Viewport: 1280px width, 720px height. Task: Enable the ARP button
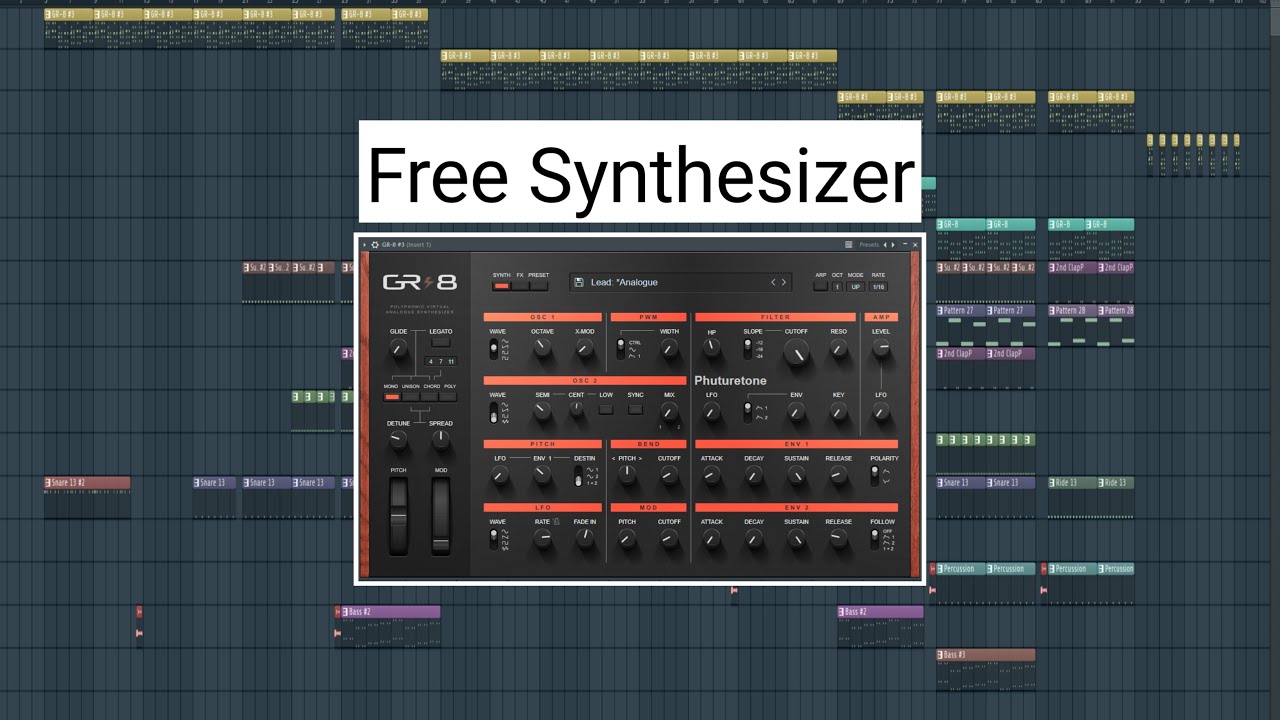click(821, 286)
